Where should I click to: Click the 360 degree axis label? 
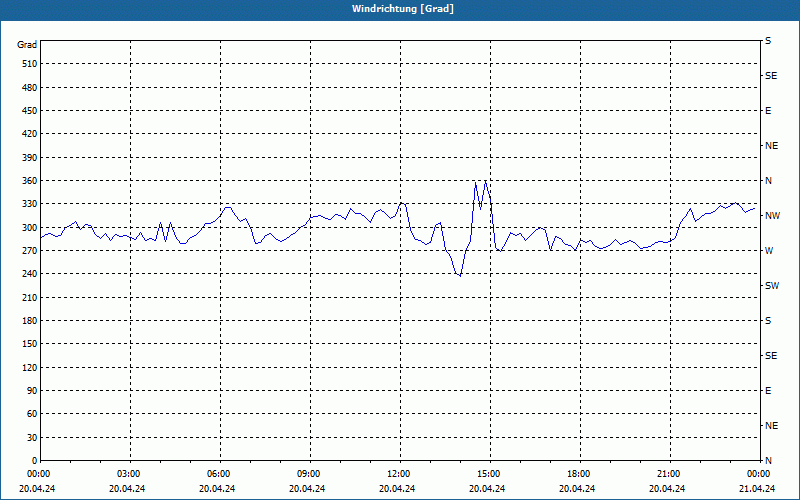coord(30,181)
